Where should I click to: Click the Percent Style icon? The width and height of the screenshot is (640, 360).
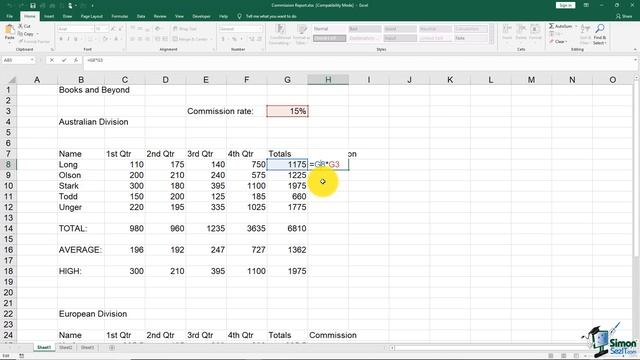[234, 39]
